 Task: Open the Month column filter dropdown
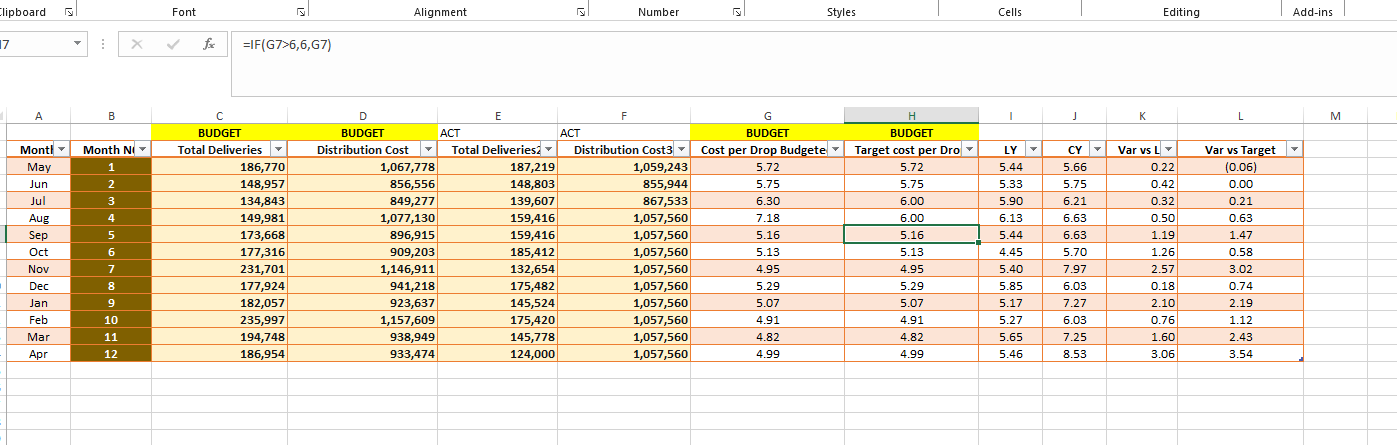pyautogui.click(x=61, y=149)
